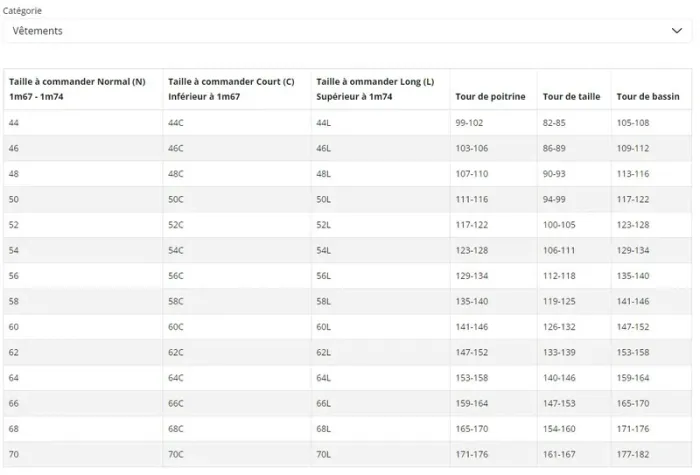Open the Catégorie dropdown showing Vêtements
This screenshot has width=700, height=475.
pos(346,31)
